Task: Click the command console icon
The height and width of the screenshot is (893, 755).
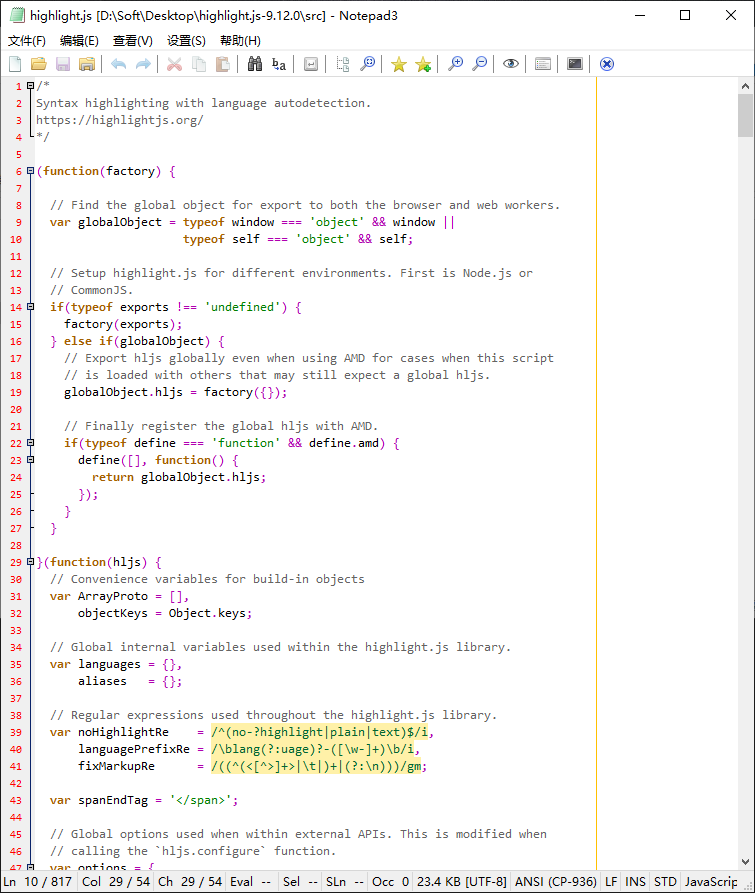Action: [x=575, y=64]
